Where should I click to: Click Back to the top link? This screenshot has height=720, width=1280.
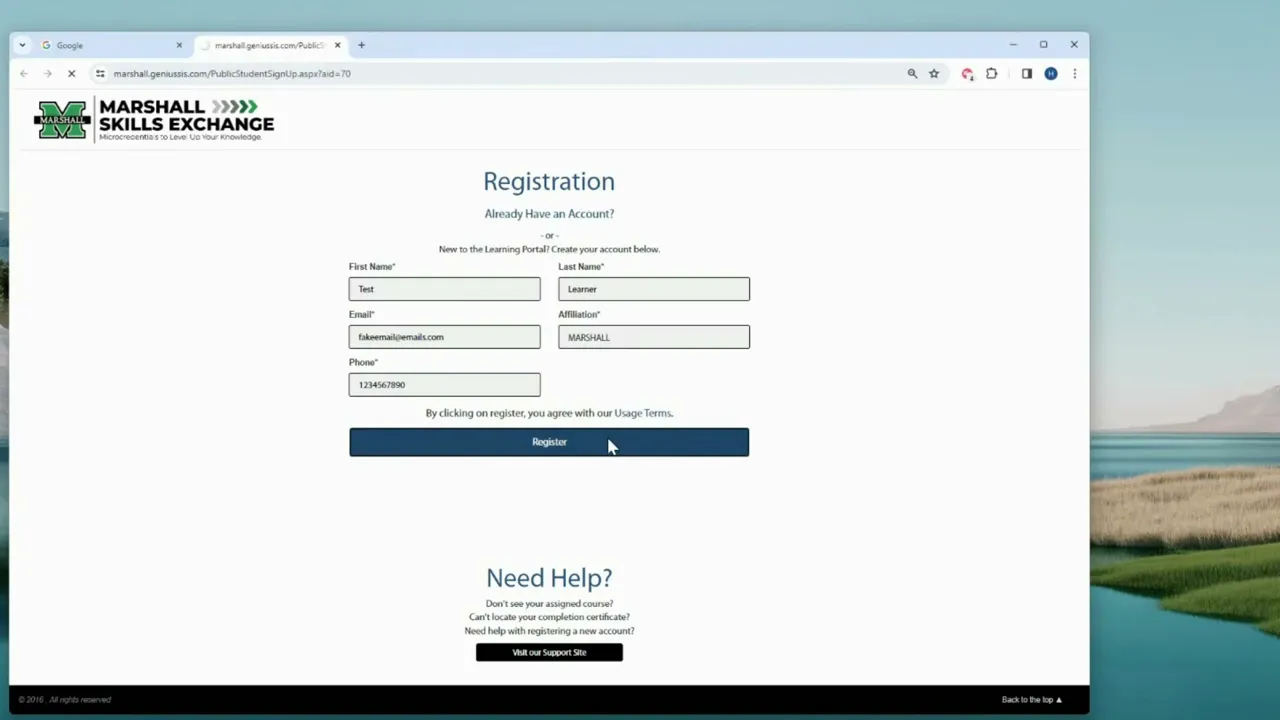[1031, 700]
